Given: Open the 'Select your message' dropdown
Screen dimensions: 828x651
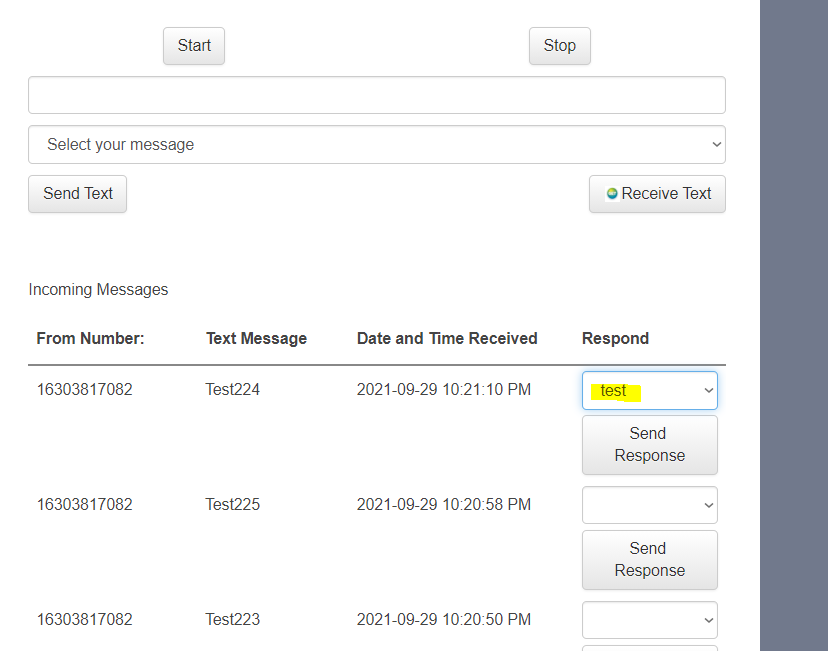Looking at the screenshot, I should [377, 145].
